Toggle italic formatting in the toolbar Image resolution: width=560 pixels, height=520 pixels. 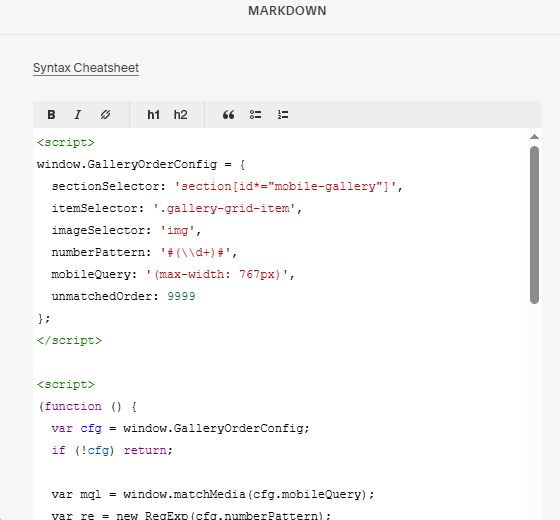(x=78, y=115)
